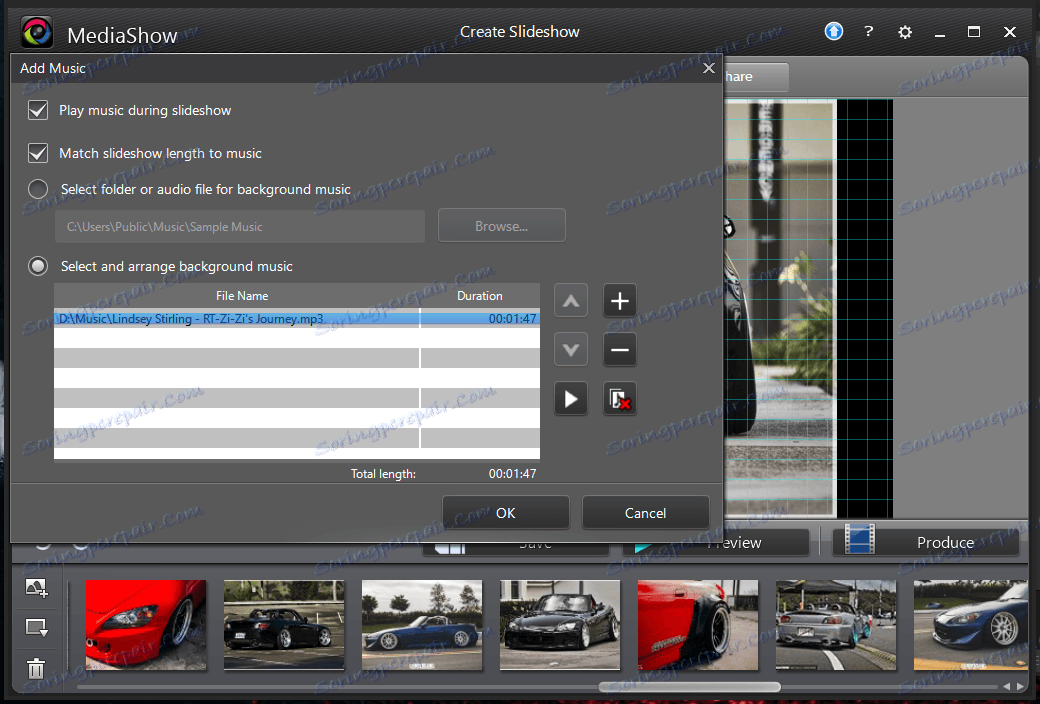
Task: Toggle Match slideshow length to music
Action: point(39,153)
